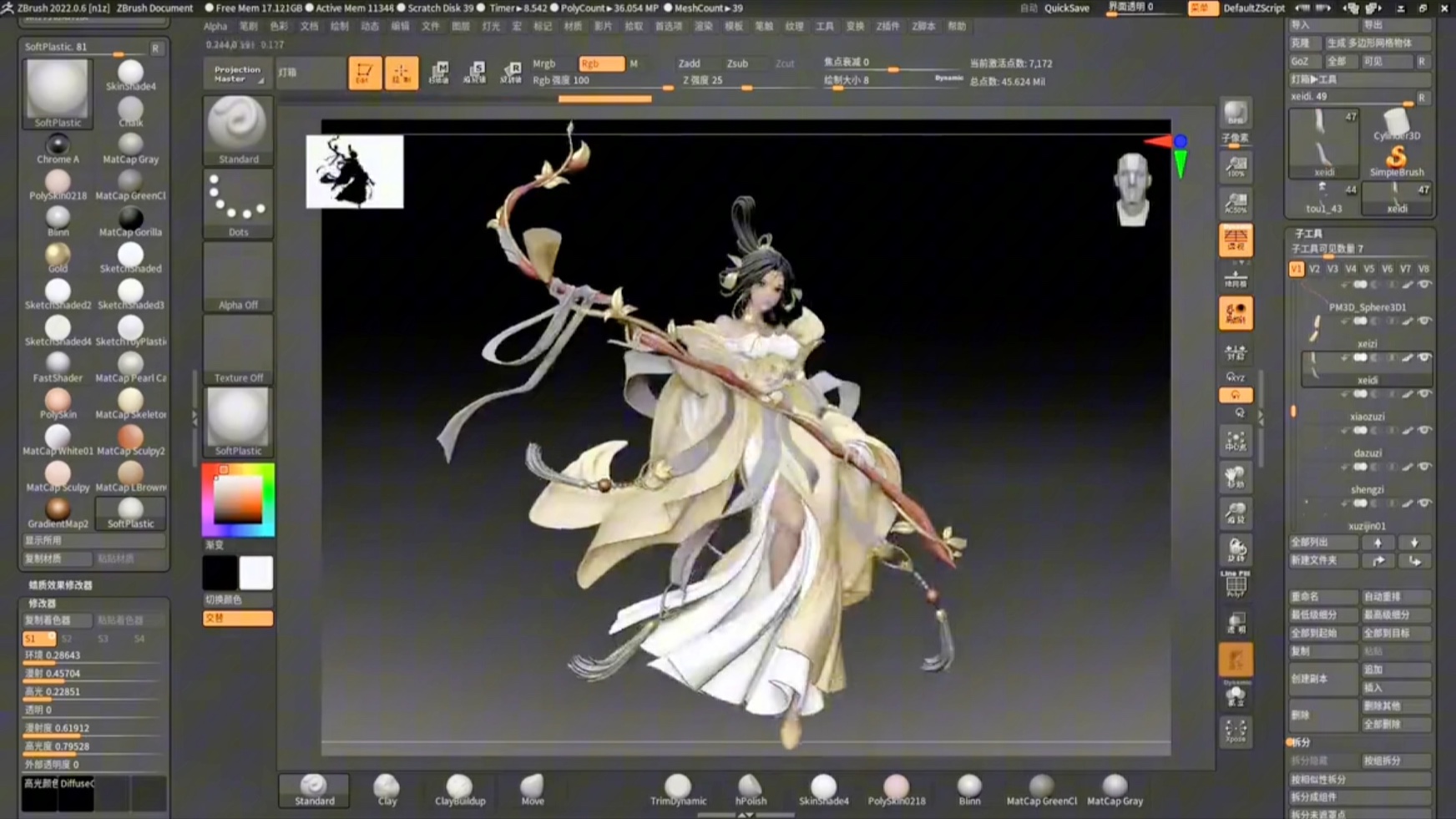The image size is (1456, 819).
Task: Open the Standard brush picker
Action: pyautogui.click(x=238, y=130)
